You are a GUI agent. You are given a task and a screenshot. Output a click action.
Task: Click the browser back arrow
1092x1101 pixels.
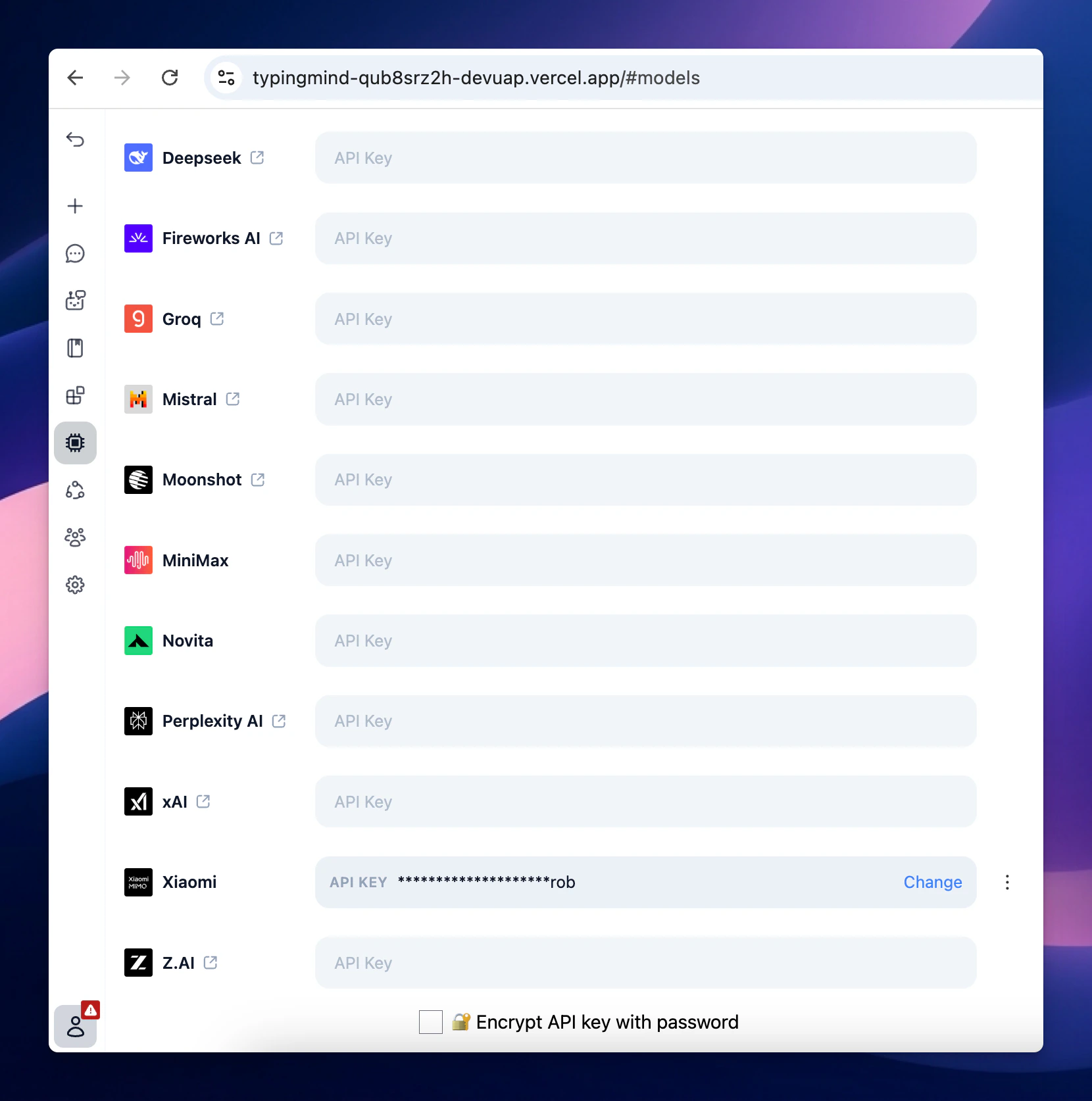(x=76, y=78)
